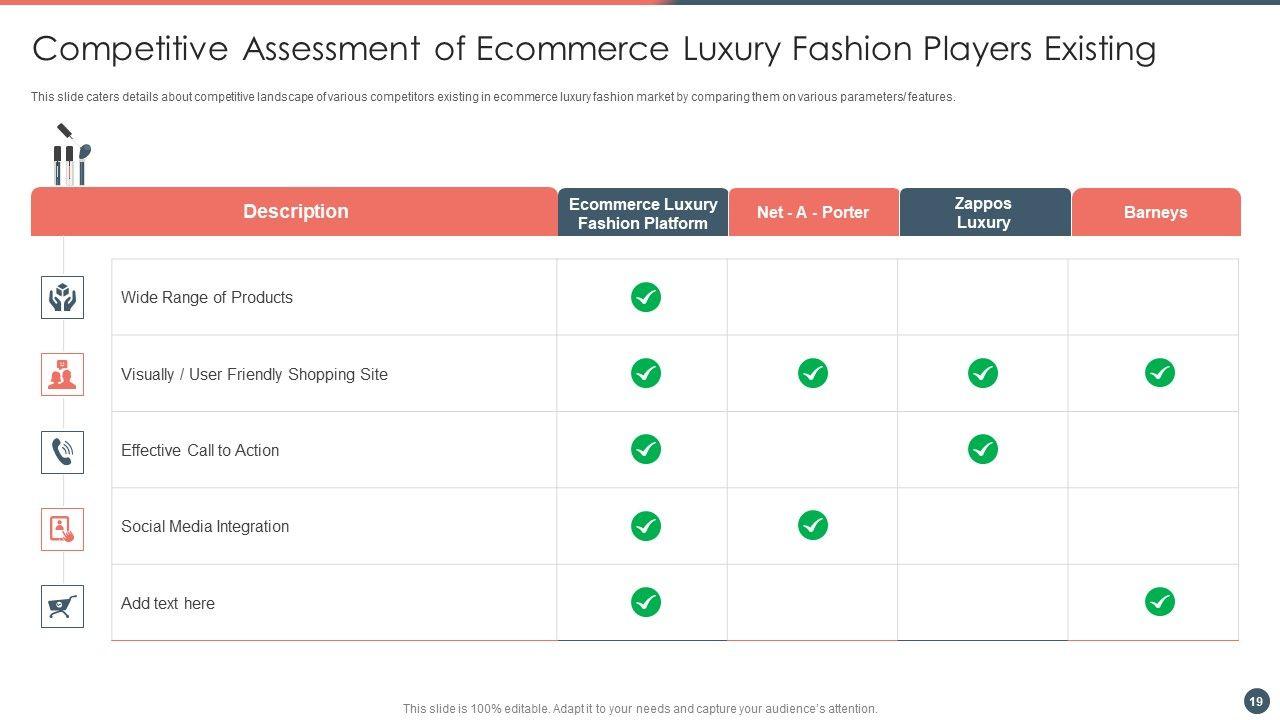Click Ecommerce Luxury Fashion Platform checkmark for Effective Call to Action

pos(646,449)
